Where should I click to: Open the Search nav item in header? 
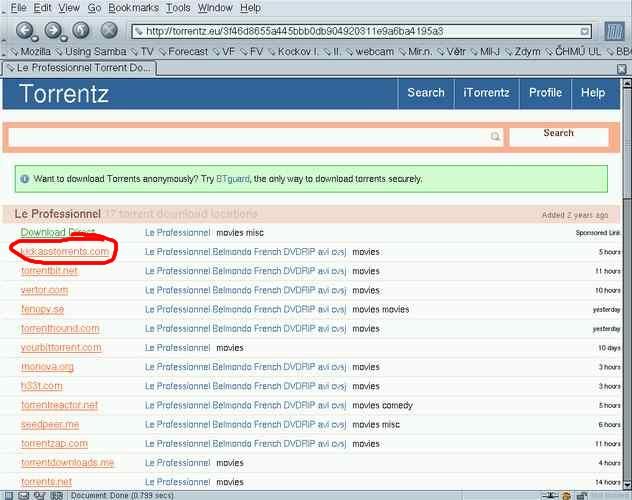pyautogui.click(x=426, y=93)
